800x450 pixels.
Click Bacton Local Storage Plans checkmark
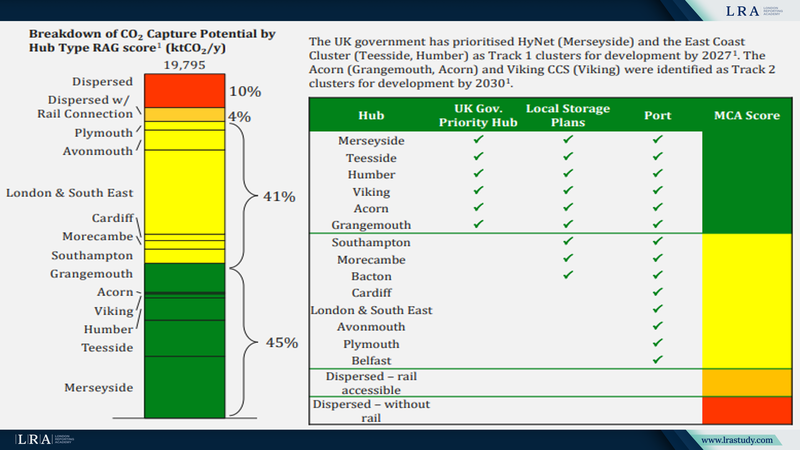568,275
